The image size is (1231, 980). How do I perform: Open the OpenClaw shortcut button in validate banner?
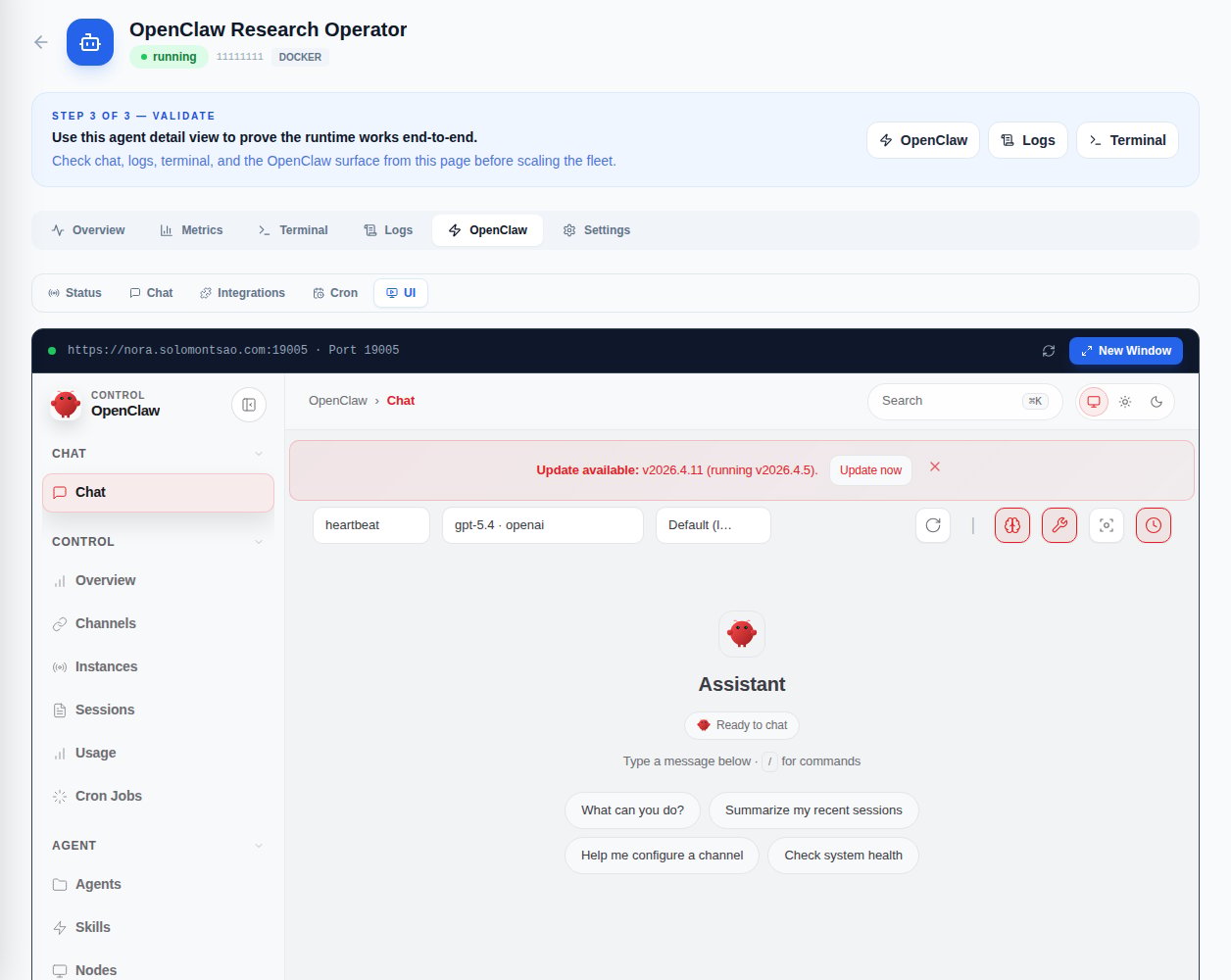(923, 140)
